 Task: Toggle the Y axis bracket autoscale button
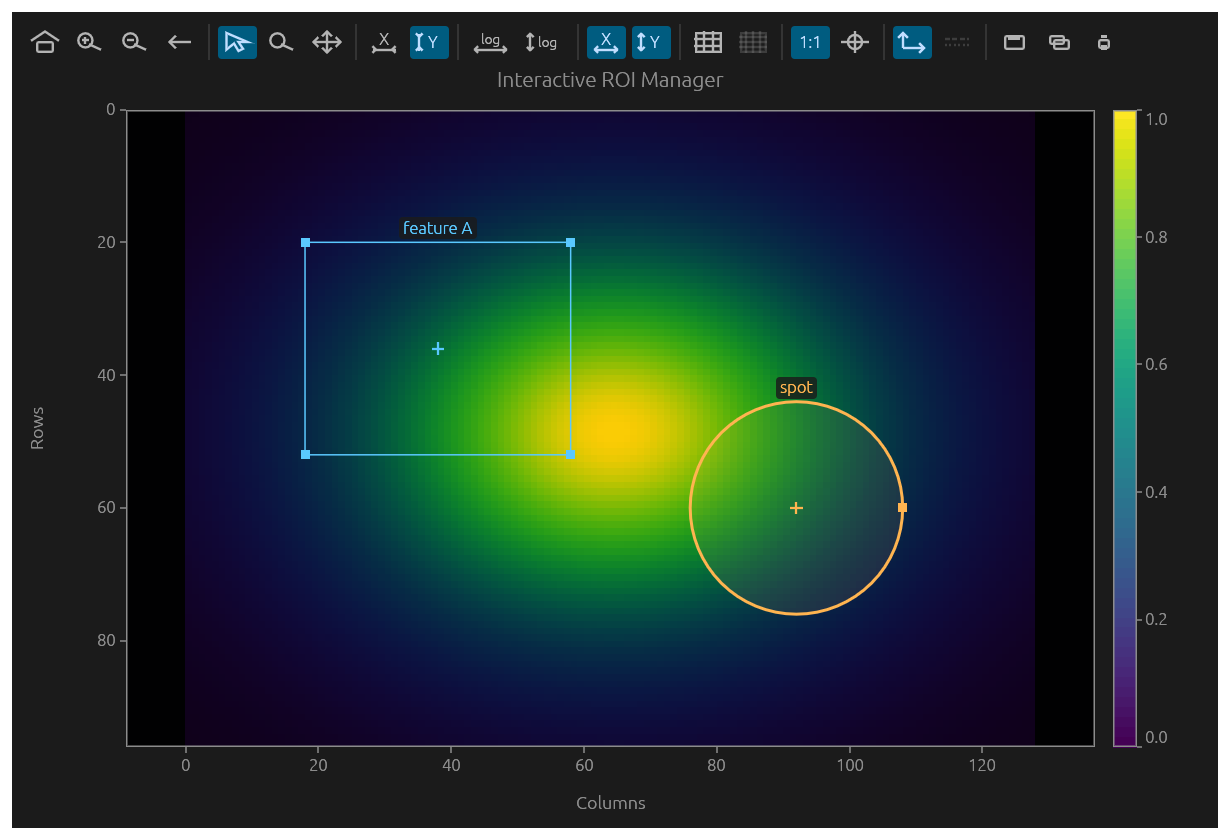(429, 42)
